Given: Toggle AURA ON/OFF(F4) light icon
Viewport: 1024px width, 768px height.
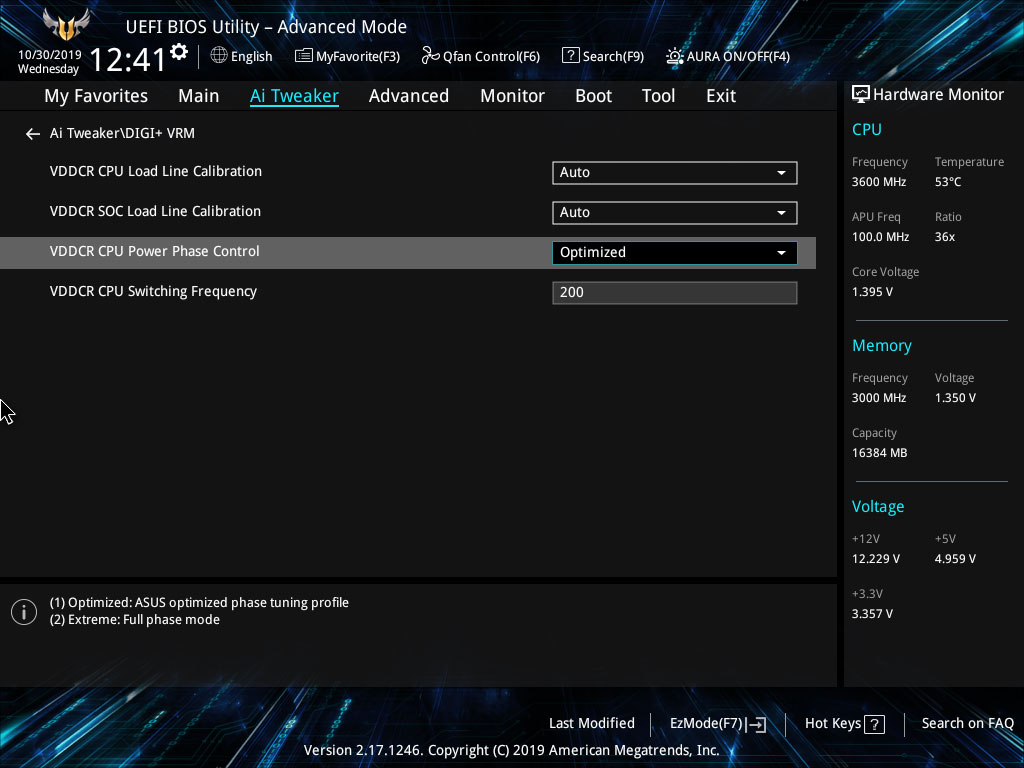Looking at the screenshot, I should (675, 56).
